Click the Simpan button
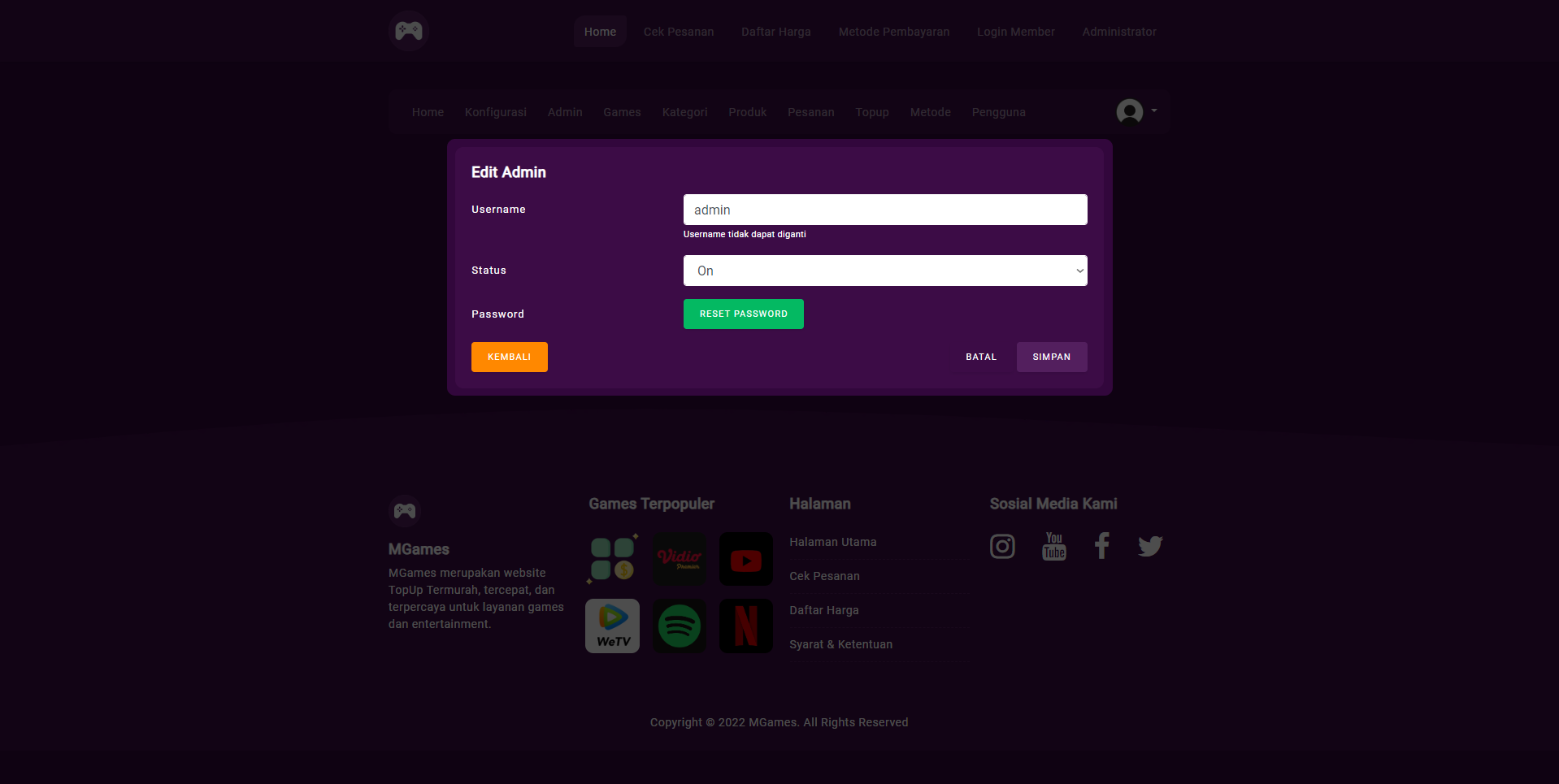Viewport: 1559px width, 784px height. pyautogui.click(x=1052, y=357)
